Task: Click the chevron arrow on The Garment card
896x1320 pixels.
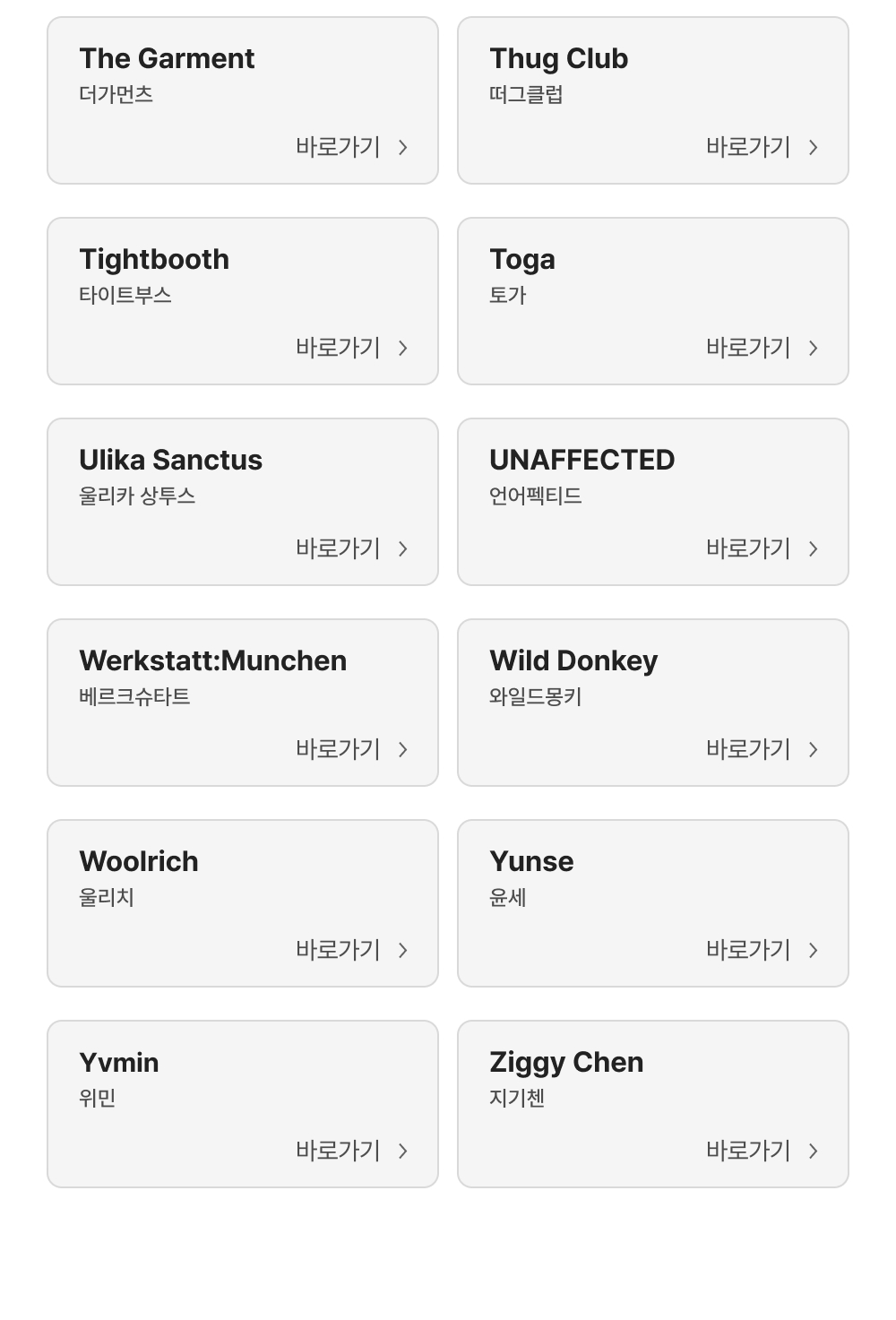Action: [x=403, y=147]
